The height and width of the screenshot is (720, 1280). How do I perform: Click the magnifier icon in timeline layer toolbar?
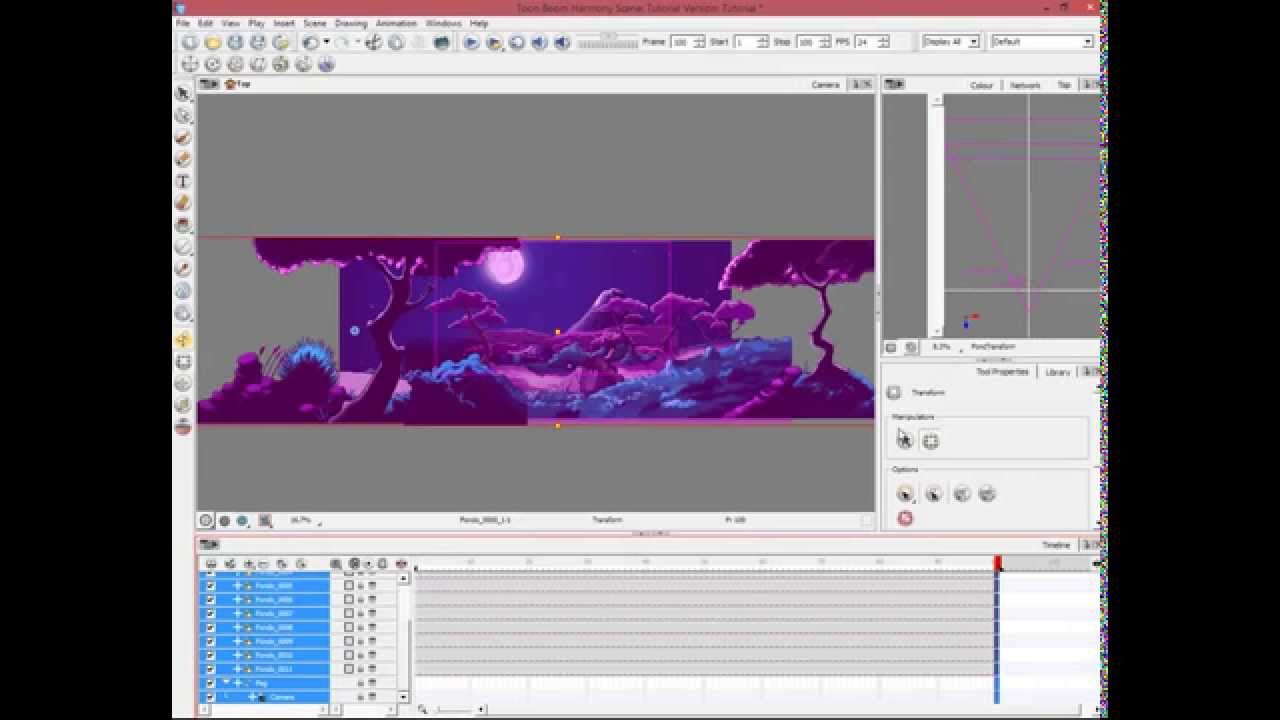[336, 564]
